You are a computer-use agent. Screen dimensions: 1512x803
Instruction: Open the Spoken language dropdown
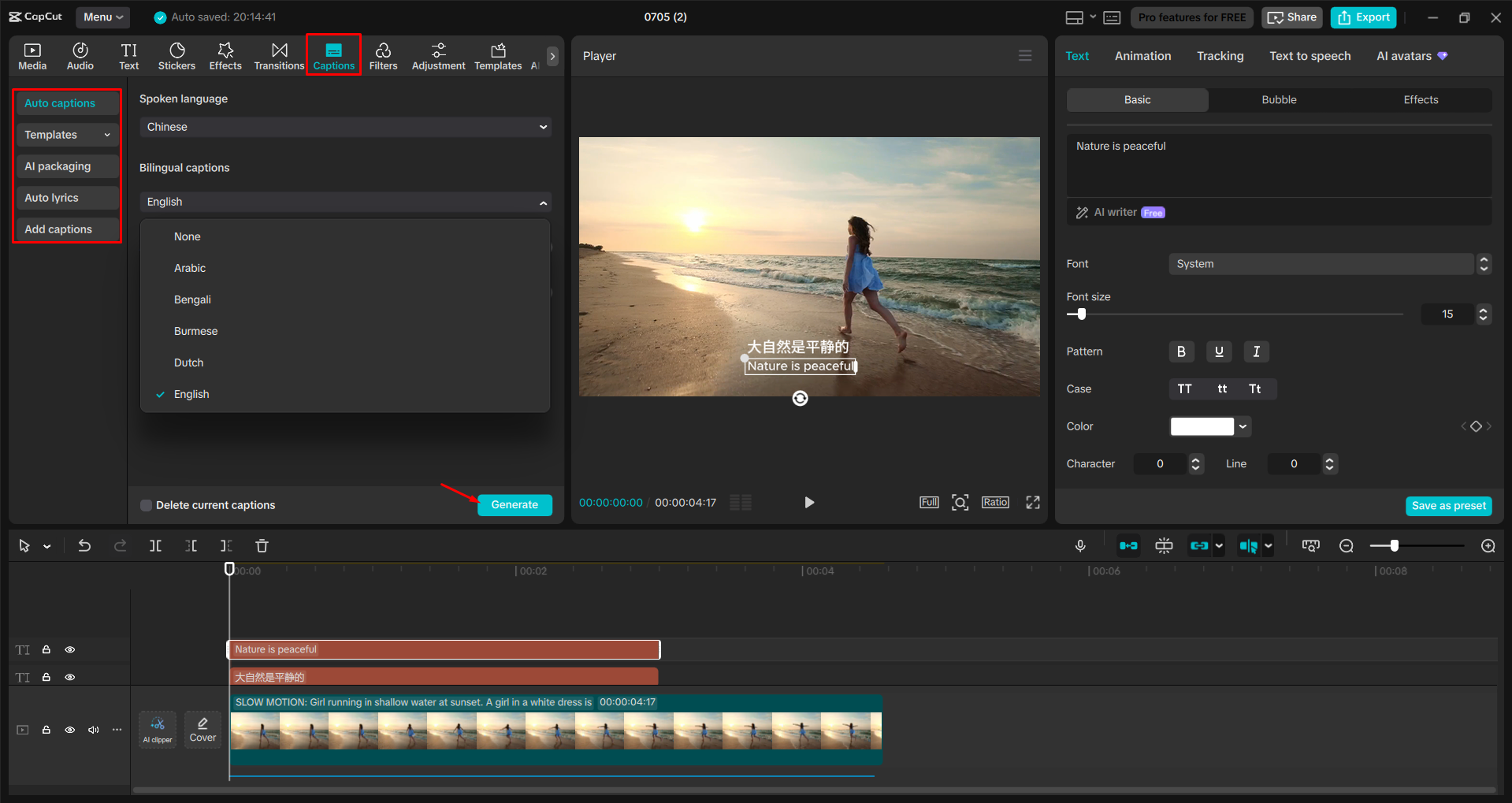tap(344, 126)
